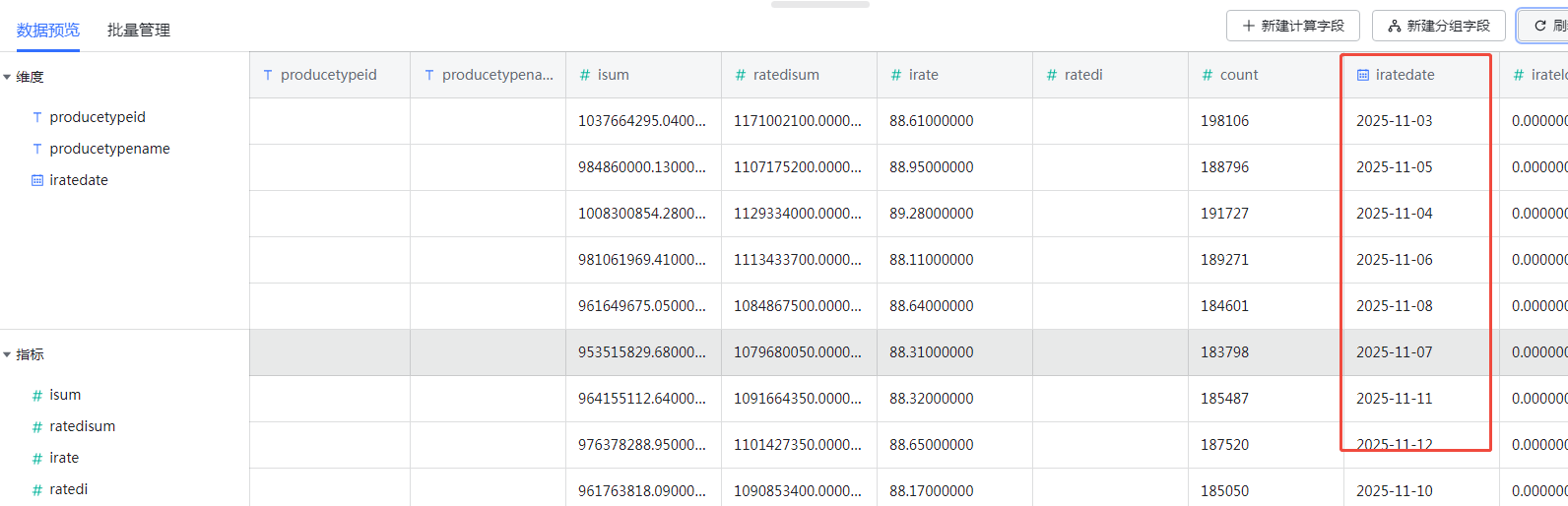Click the count cell showing 183798
Screen dimensions: 1568x506
(x=1224, y=352)
